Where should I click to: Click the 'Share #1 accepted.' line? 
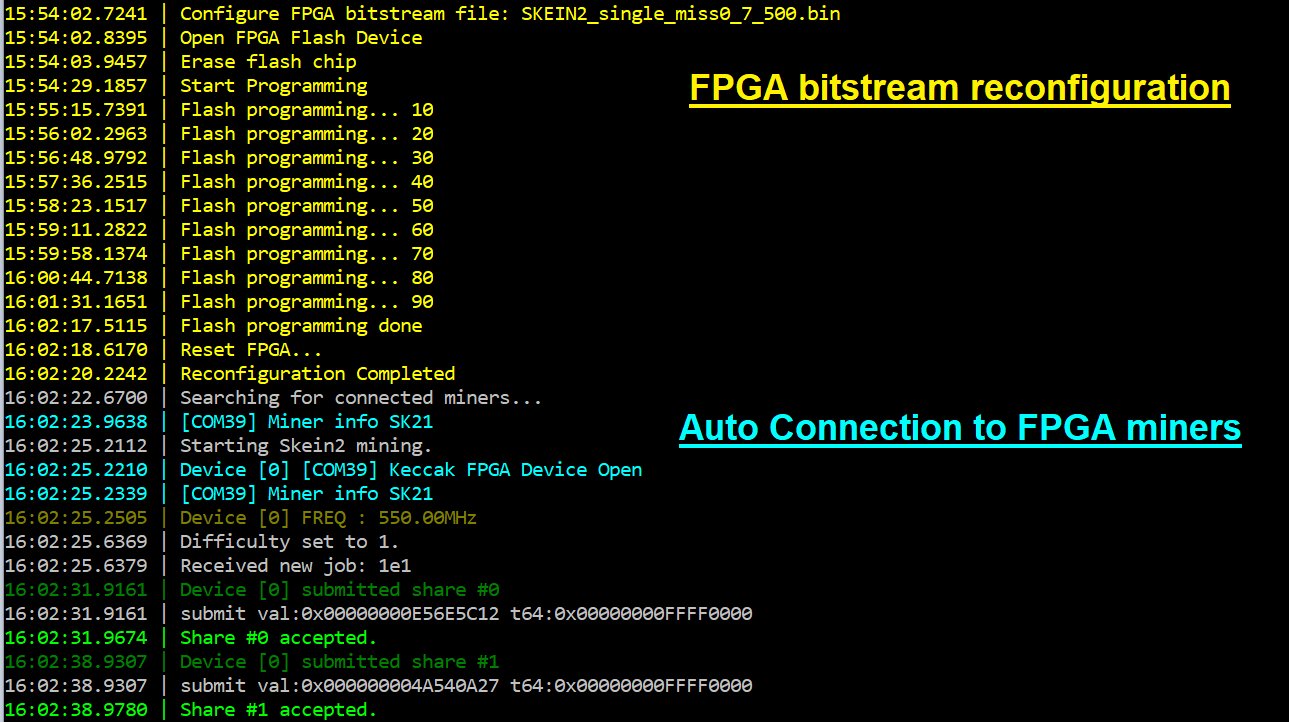point(191,710)
